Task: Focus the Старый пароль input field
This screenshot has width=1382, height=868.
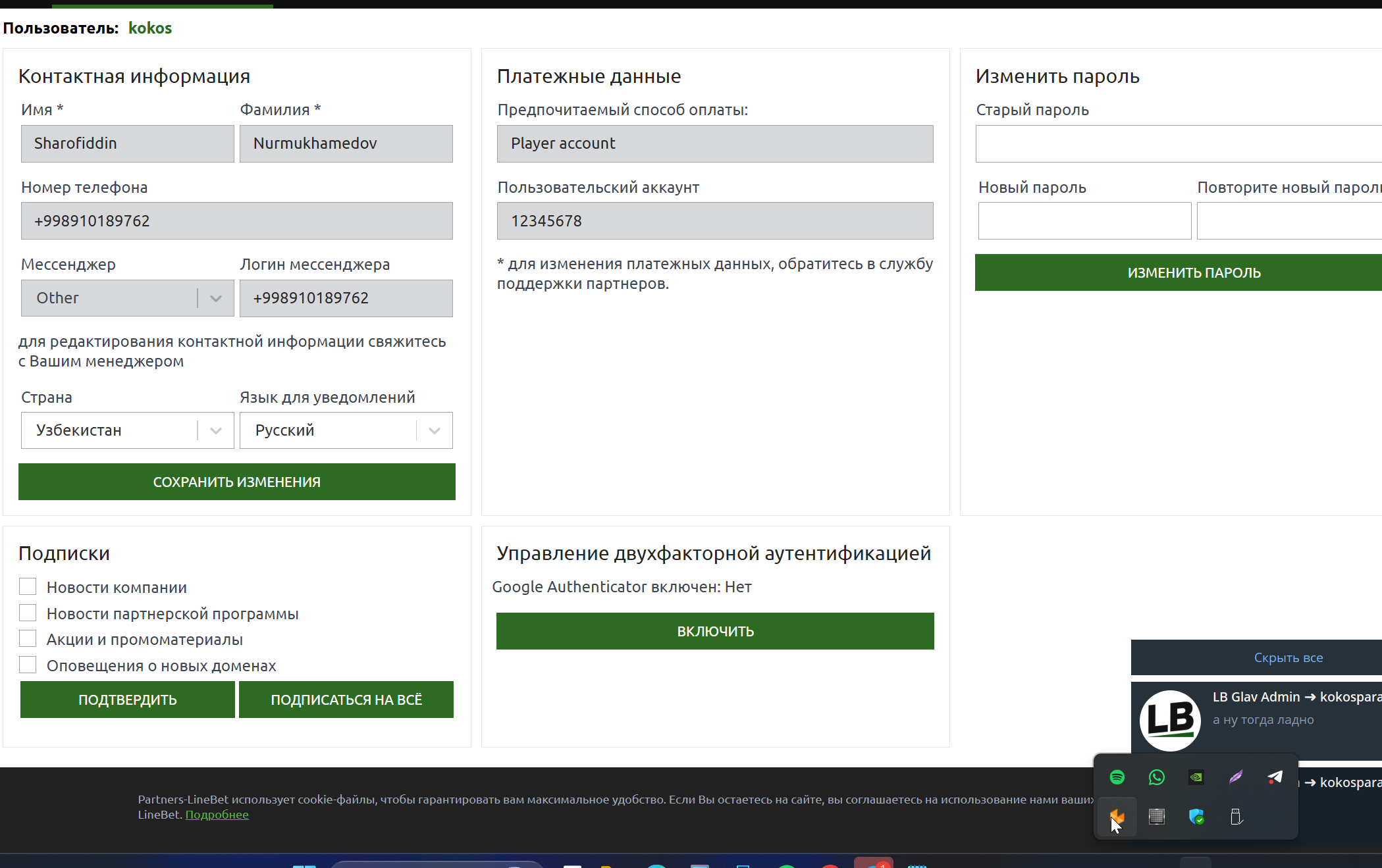Action: (1179, 143)
